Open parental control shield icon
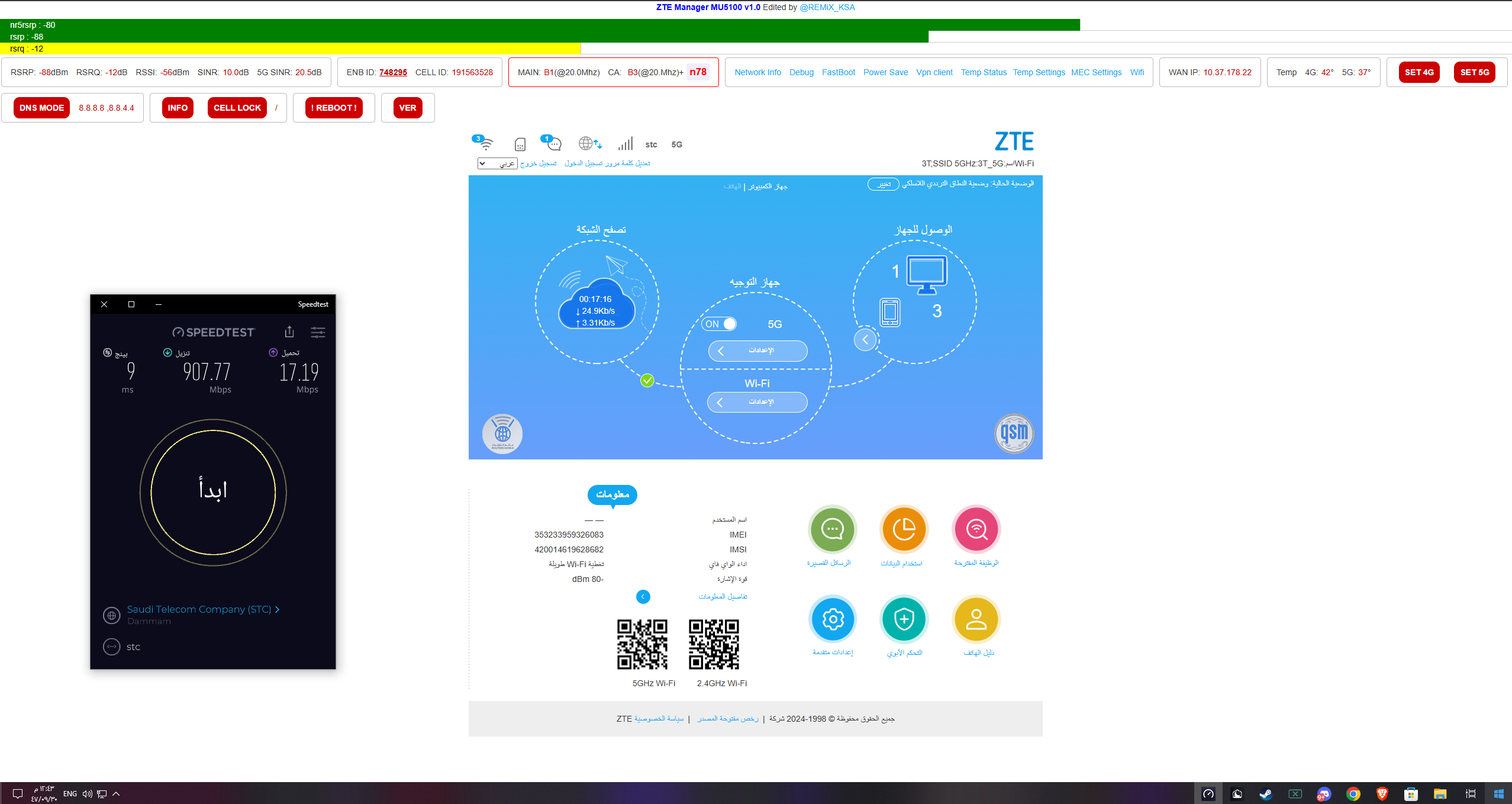Image resolution: width=1512 pixels, height=804 pixels. coord(904,619)
